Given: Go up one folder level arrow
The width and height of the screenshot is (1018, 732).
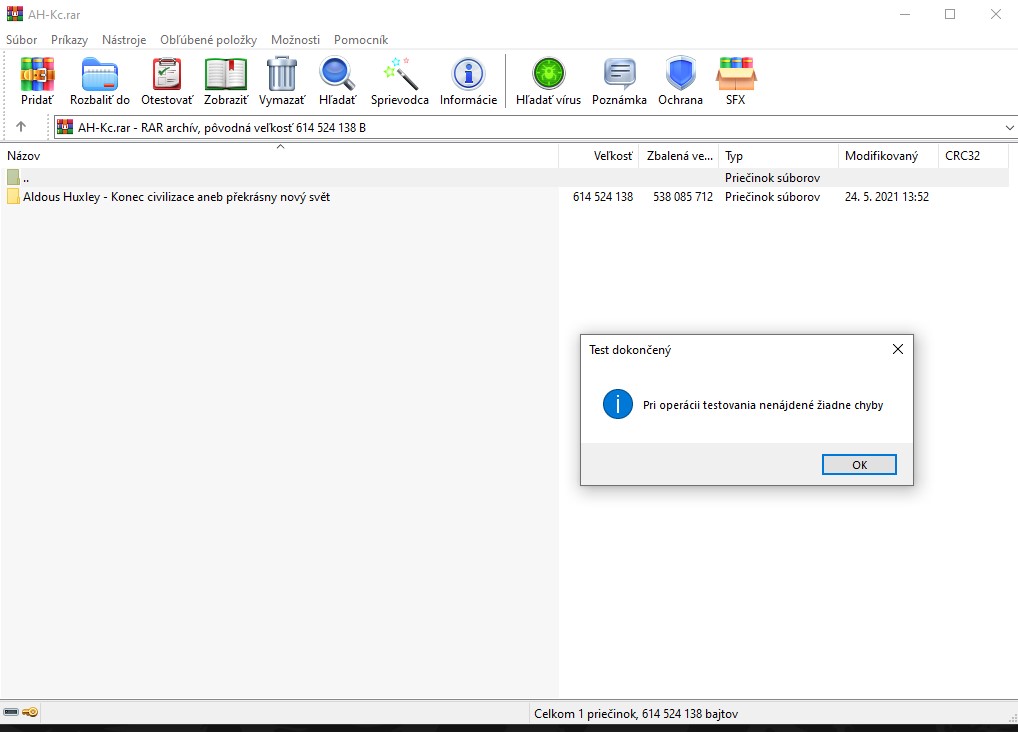Looking at the screenshot, I should pos(21,127).
